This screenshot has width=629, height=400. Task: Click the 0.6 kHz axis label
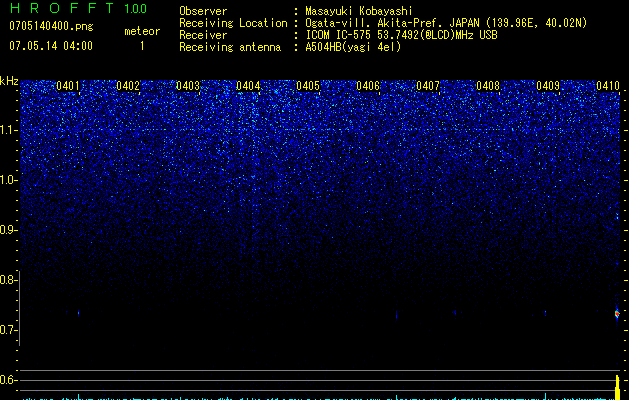[9, 380]
